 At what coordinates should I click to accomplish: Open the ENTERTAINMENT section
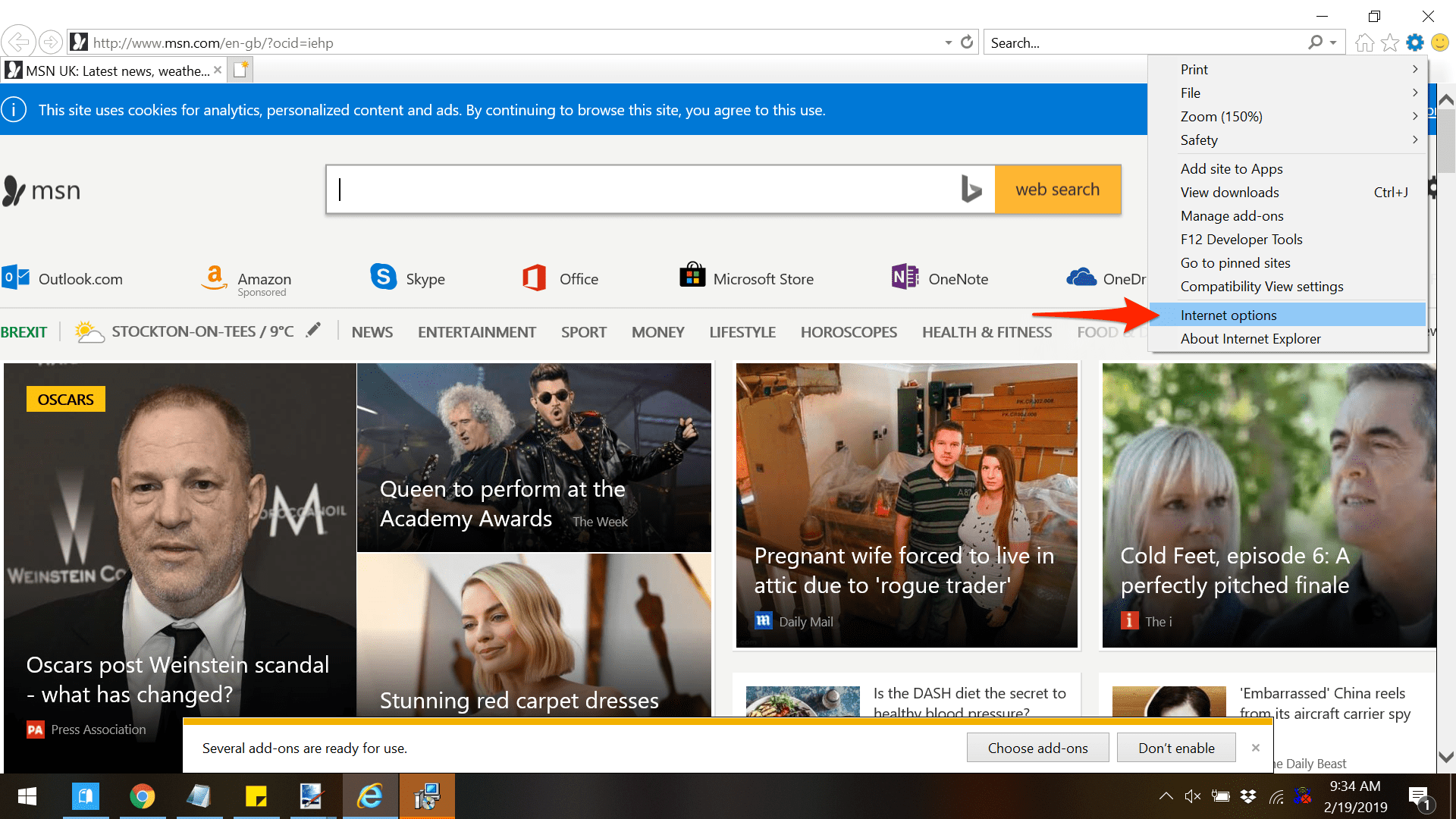(x=476, y=332)
